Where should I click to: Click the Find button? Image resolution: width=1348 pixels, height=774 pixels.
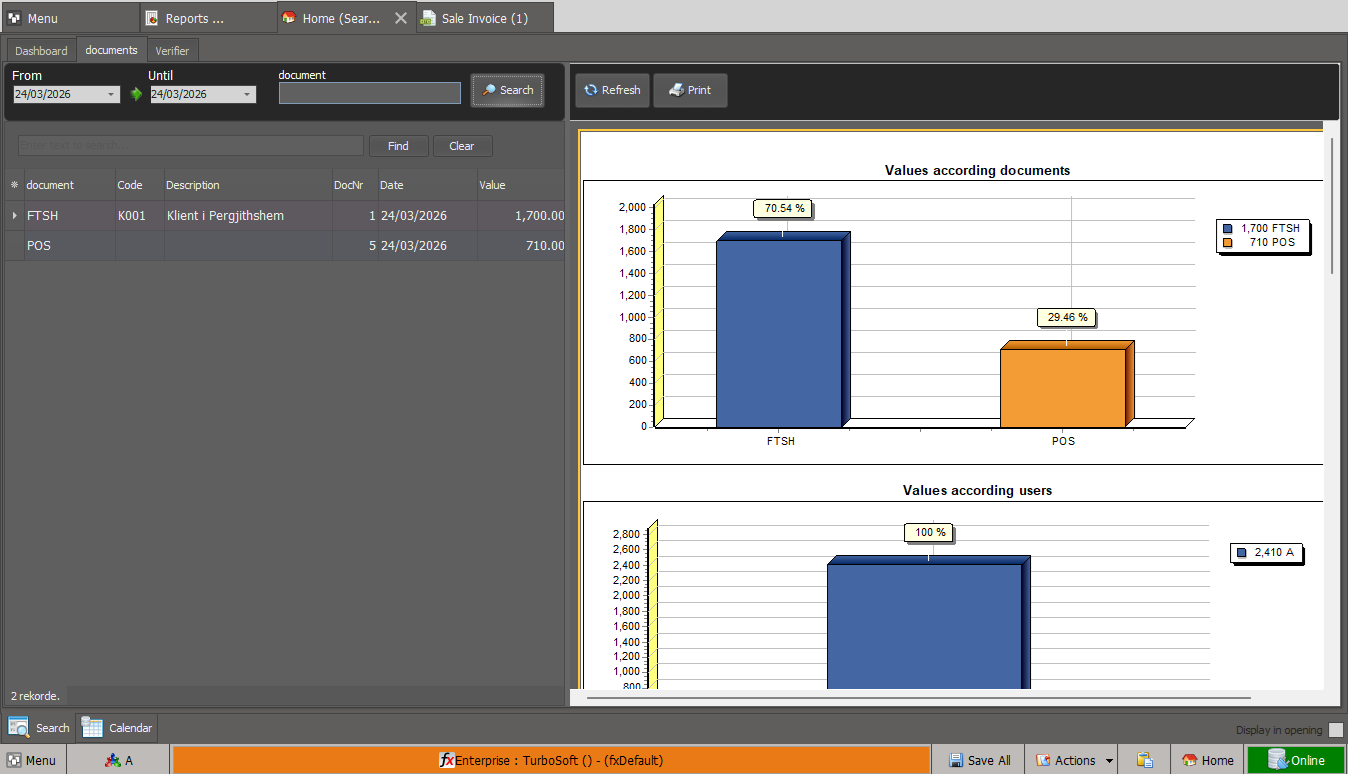pos(398,146)
